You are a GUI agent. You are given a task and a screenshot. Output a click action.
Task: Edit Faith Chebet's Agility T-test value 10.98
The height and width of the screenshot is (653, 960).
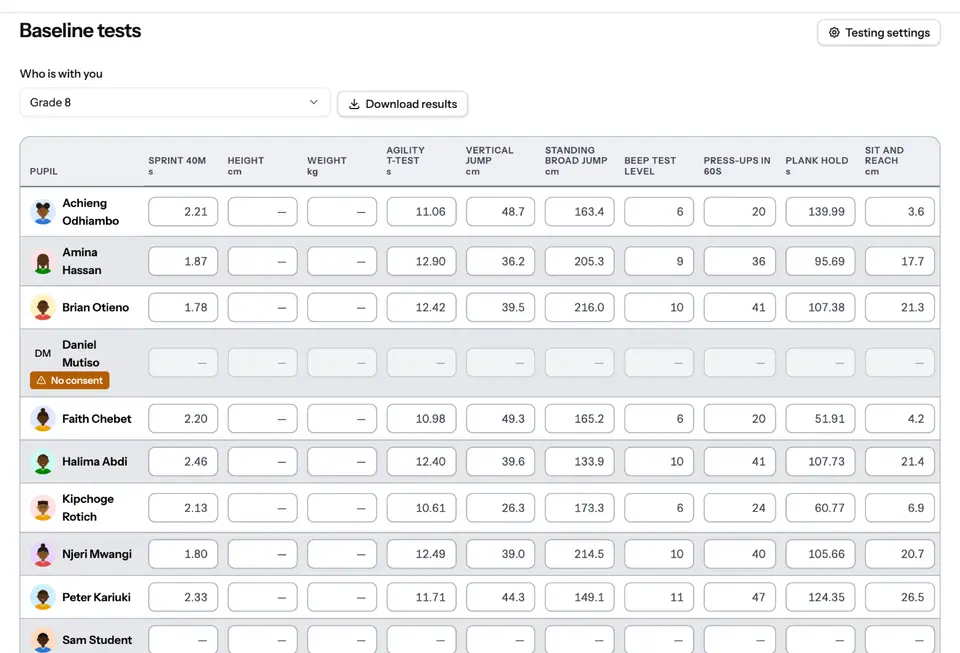pyautogui.click(x=421, y=419)
